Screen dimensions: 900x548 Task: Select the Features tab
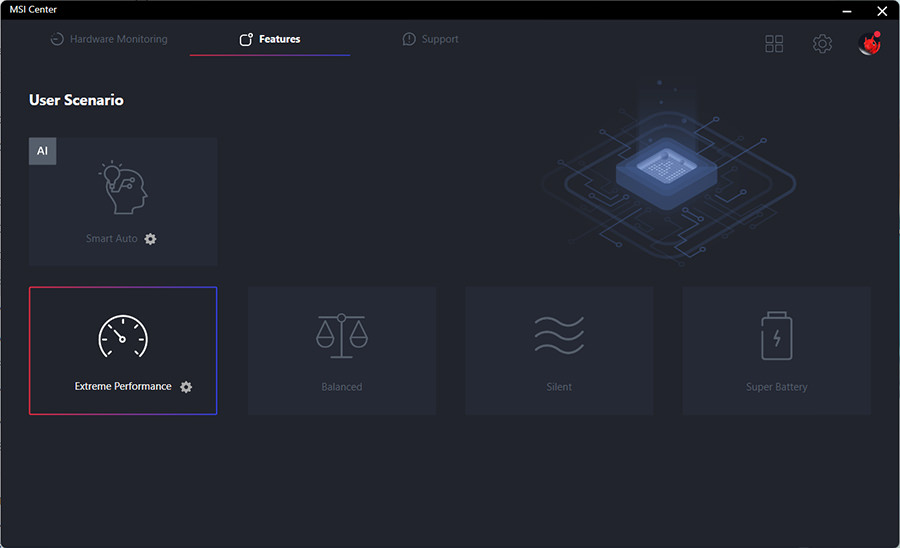[x=270, y=39]
